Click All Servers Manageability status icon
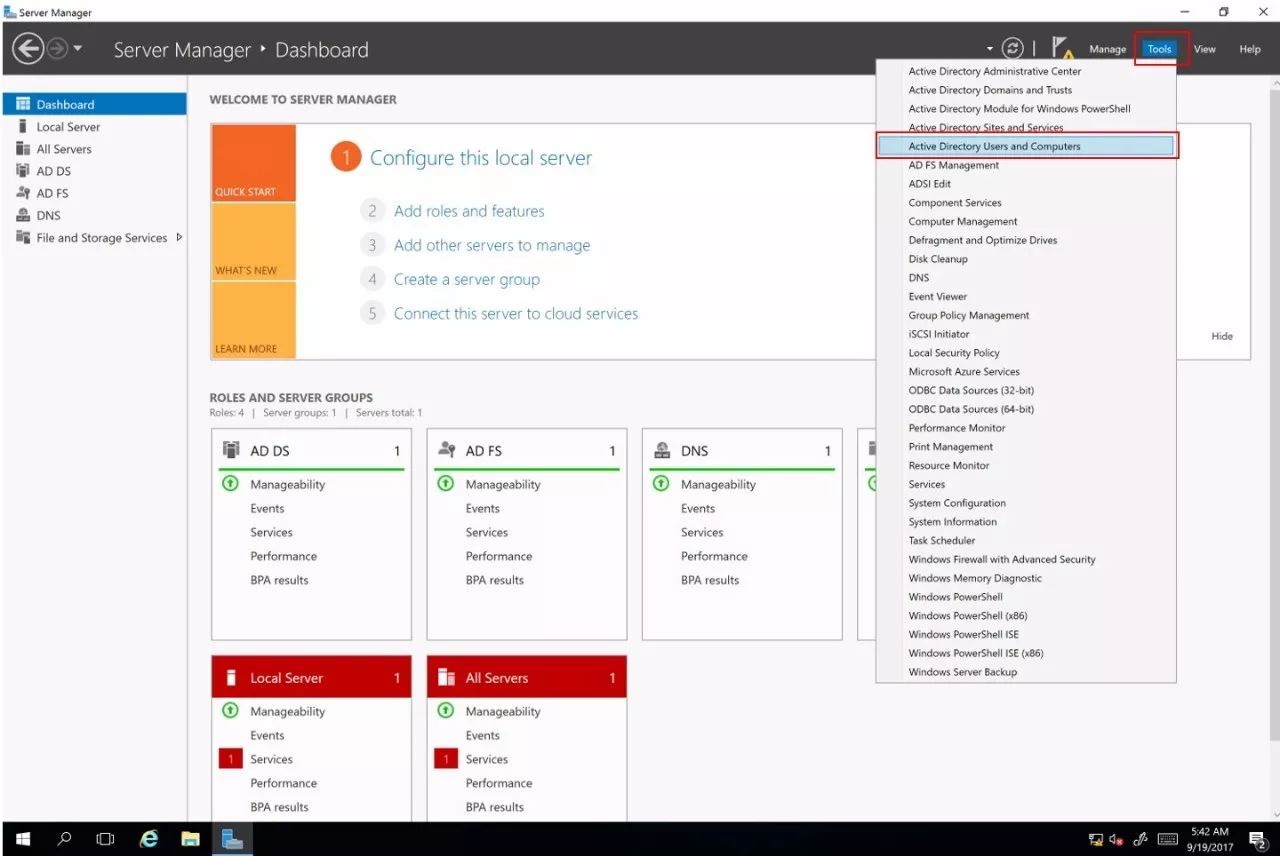Image resolution: width=1280 pixels, height=856 pixels. pos(445,710)
